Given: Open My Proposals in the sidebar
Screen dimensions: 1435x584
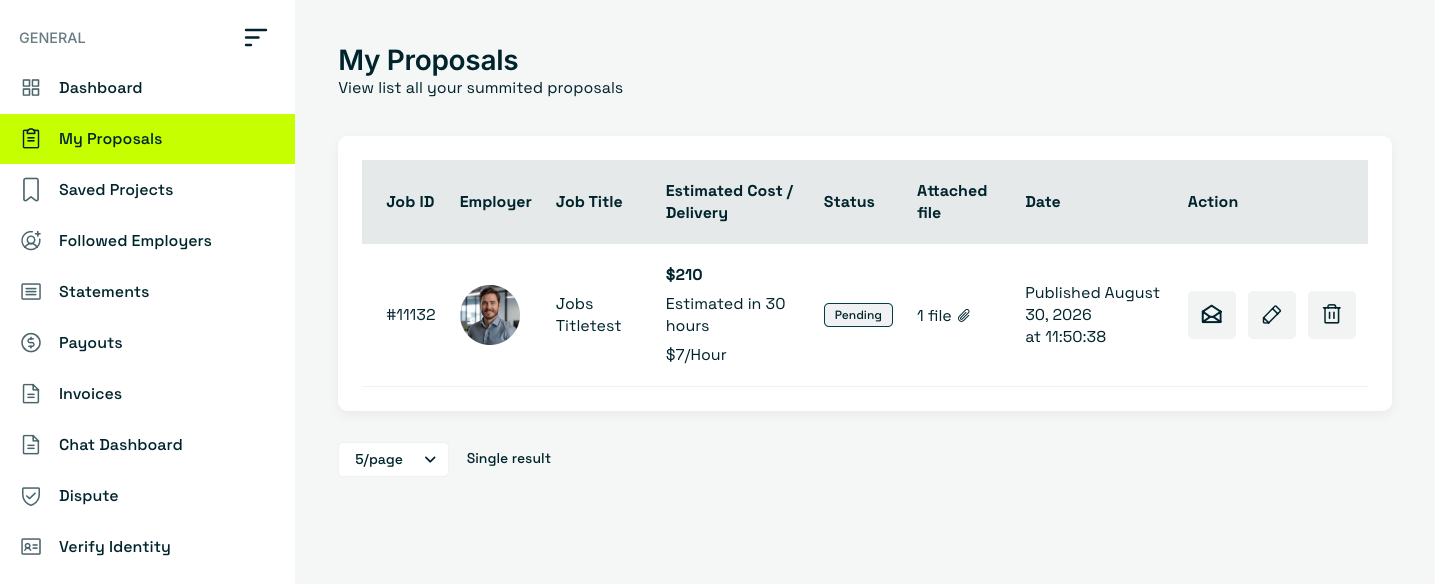Looking at the screenshot, I should (x=147, y=139).
